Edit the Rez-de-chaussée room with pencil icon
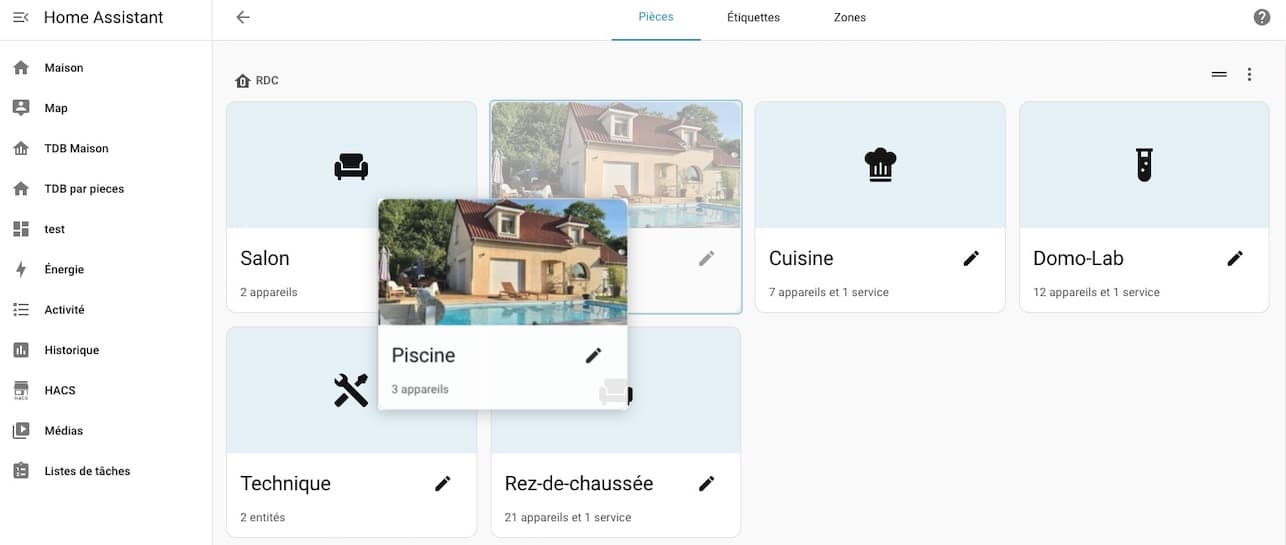Image resolution: width=1286 pixels, height=545 pixels. click(x=707, y=483)
